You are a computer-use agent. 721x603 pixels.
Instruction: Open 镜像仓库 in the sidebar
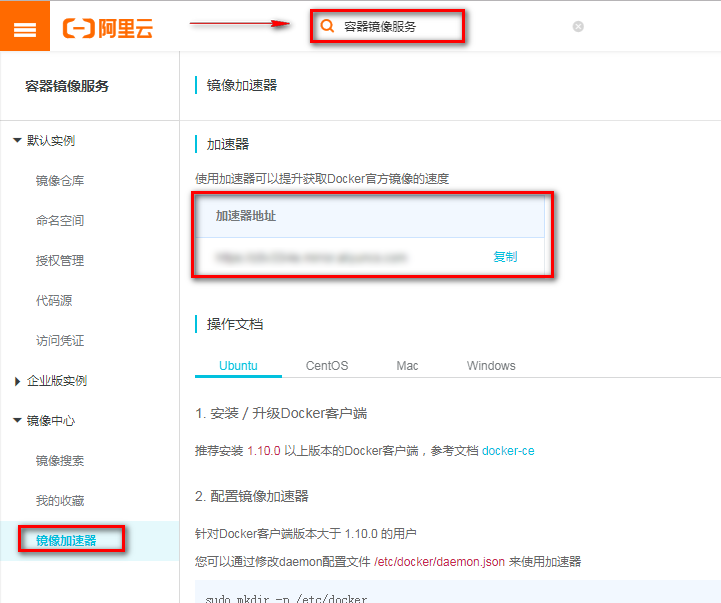pyautogui.click(x=60, y=181)
